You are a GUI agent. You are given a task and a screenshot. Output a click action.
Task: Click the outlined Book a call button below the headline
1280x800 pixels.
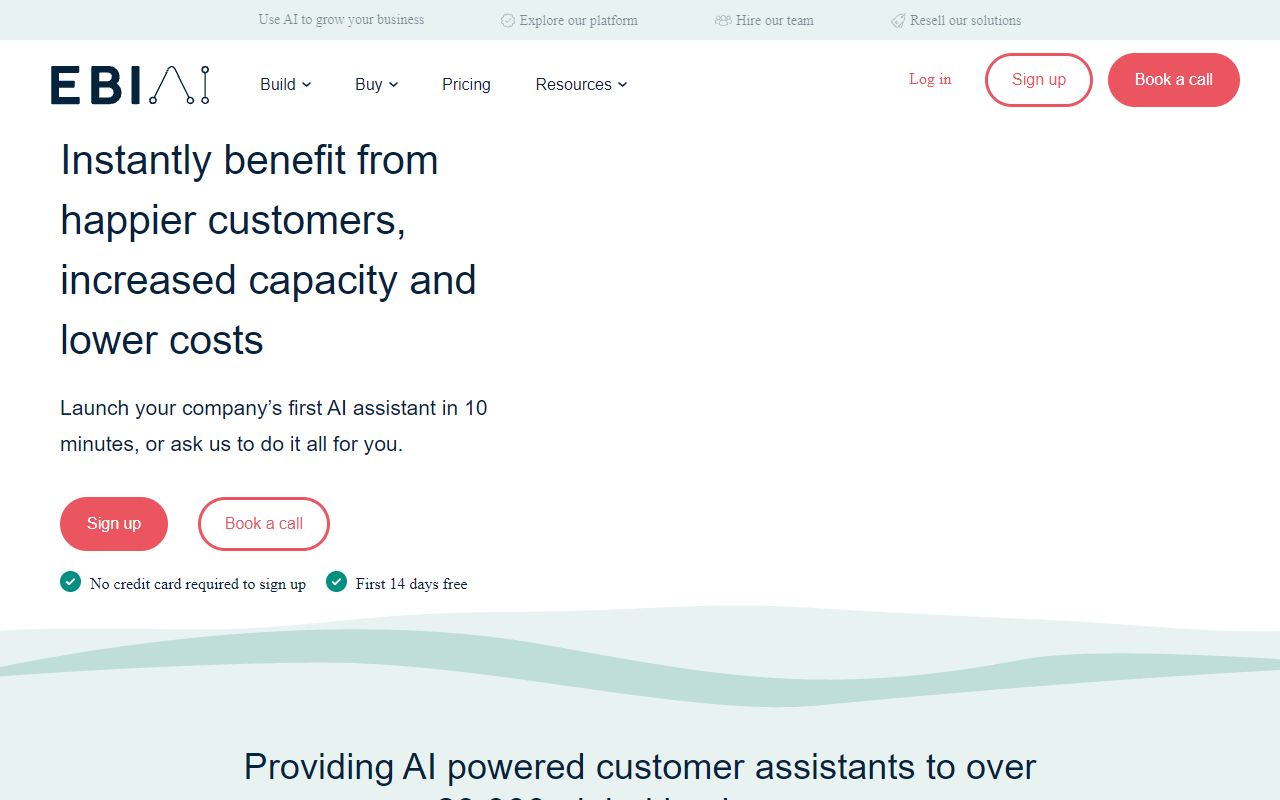pos(263,523)
